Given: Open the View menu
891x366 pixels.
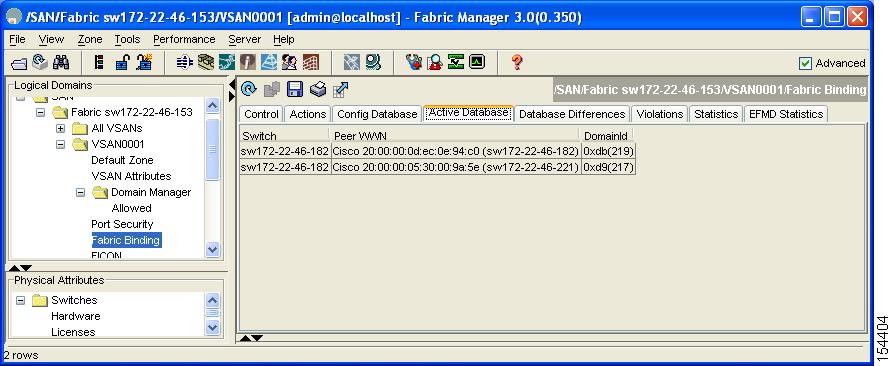Looking at the screenshot, I should 51,39.
